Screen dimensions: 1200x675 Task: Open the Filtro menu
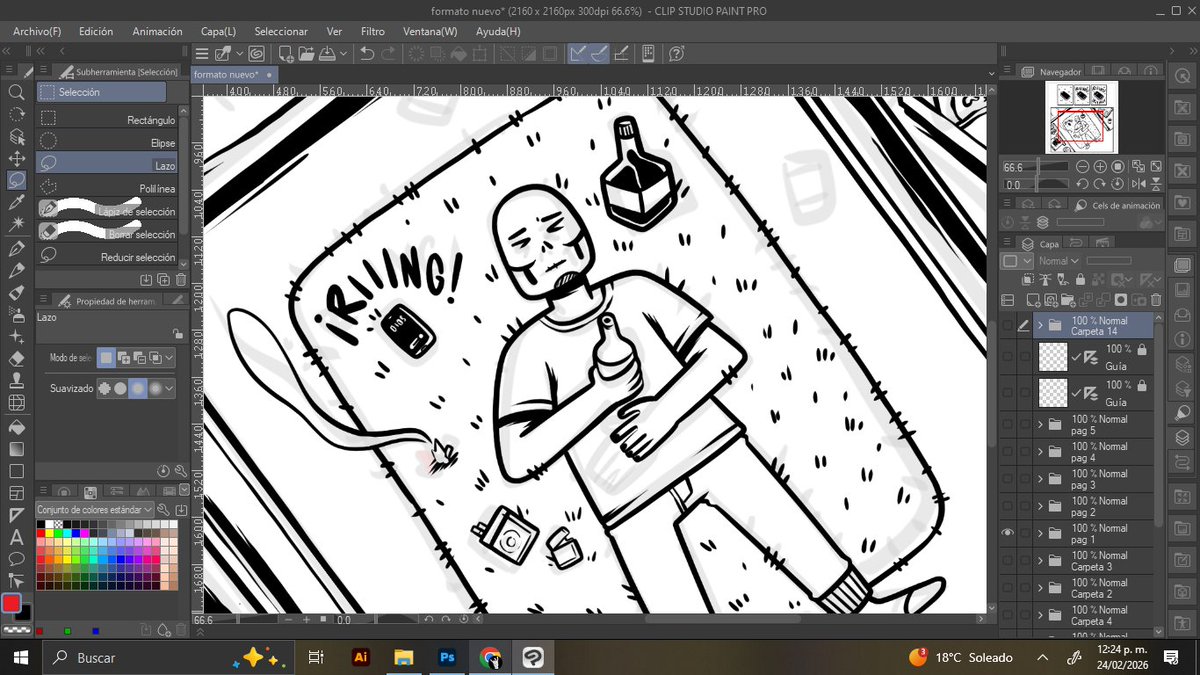pyautogui.click(x=373, y=31)
